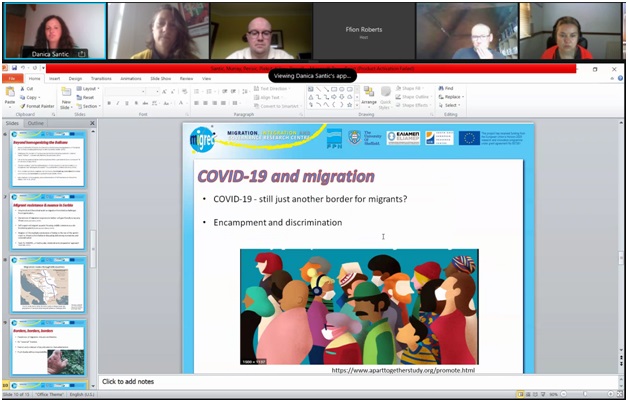Click Danica Santic's video tile

pos(54,31)
